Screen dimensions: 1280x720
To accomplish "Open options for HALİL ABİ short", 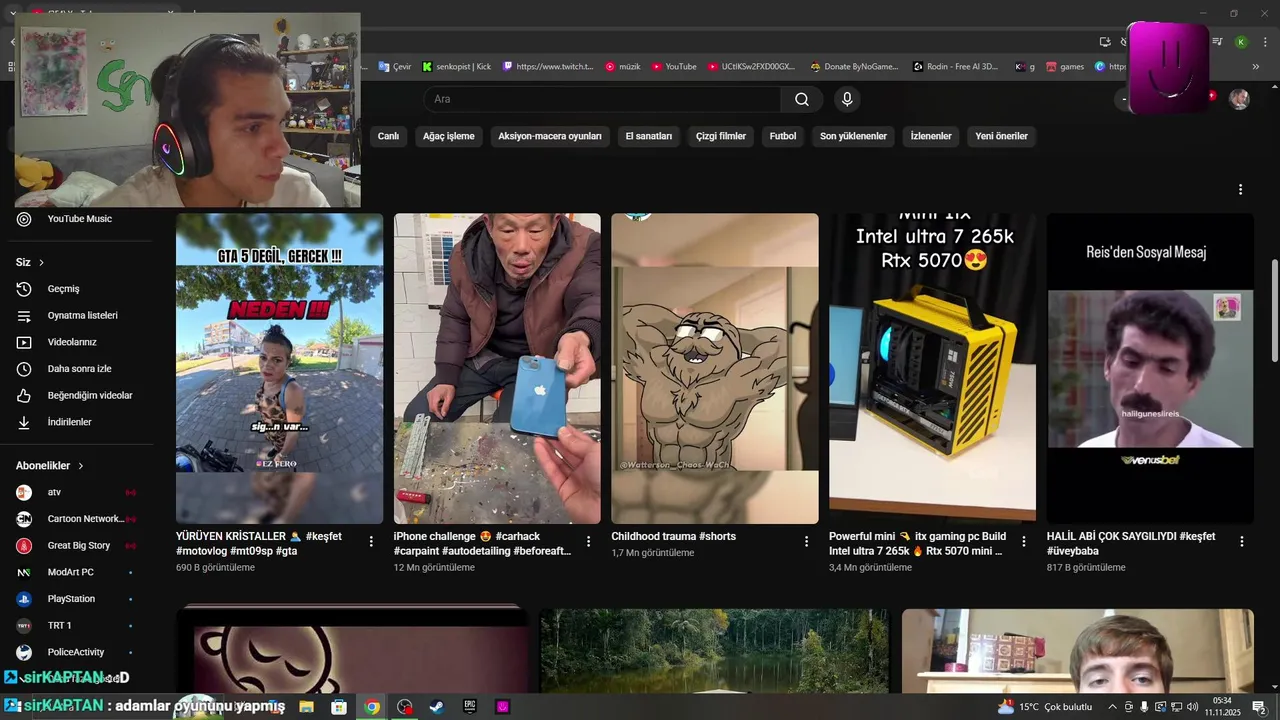I will pyautogui.click(x=1241, y=541).
